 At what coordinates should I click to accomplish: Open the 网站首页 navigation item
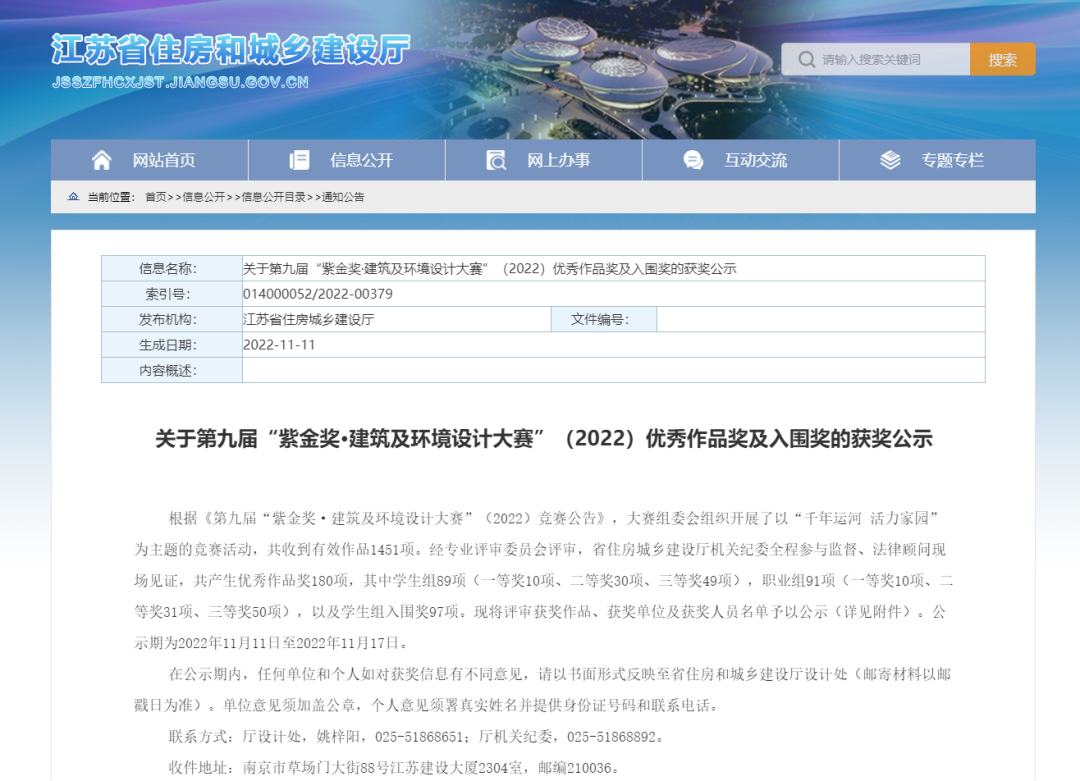point(164,160)
